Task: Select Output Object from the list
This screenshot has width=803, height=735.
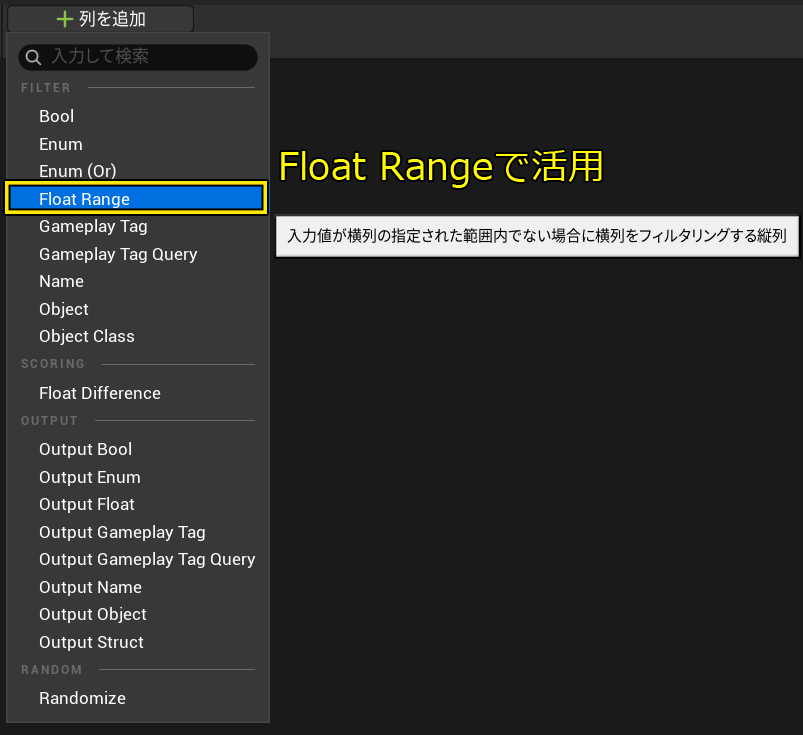Action: coord(138,614)
